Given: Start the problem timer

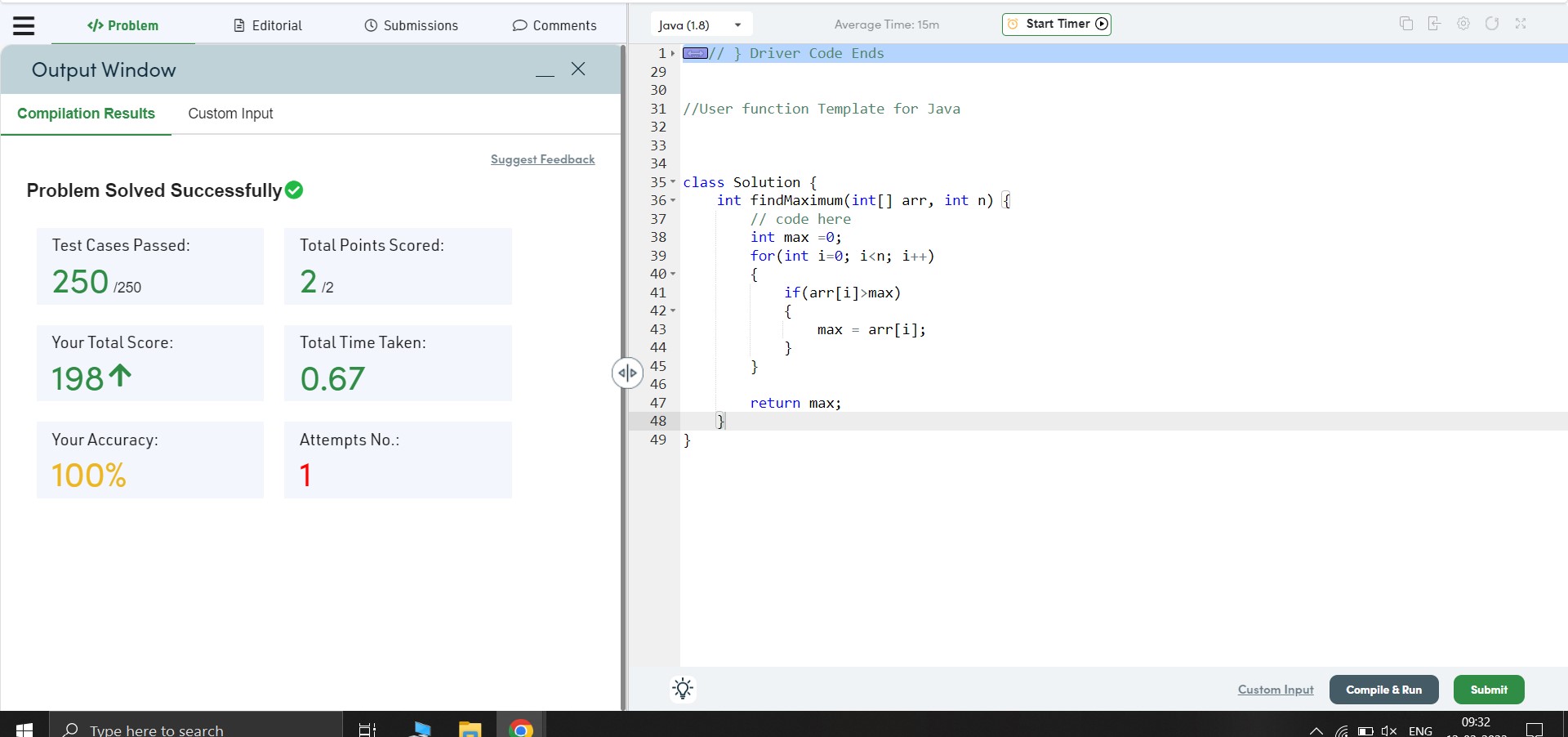Looking at the screenshot, I should pyautogui.click(x=1056, y=24).
